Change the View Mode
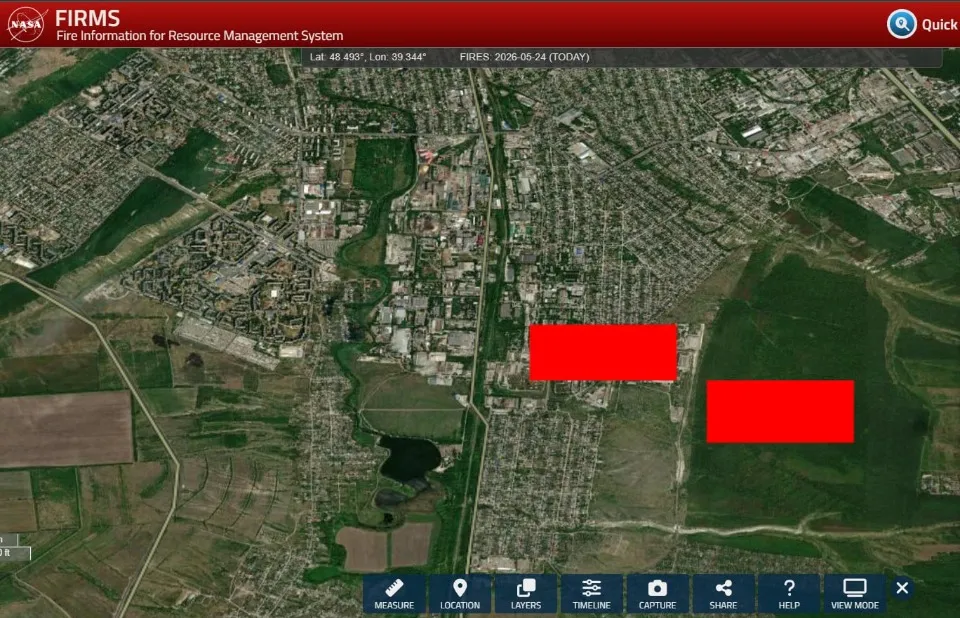Screen dimensions: 960x618 point(855,593)
